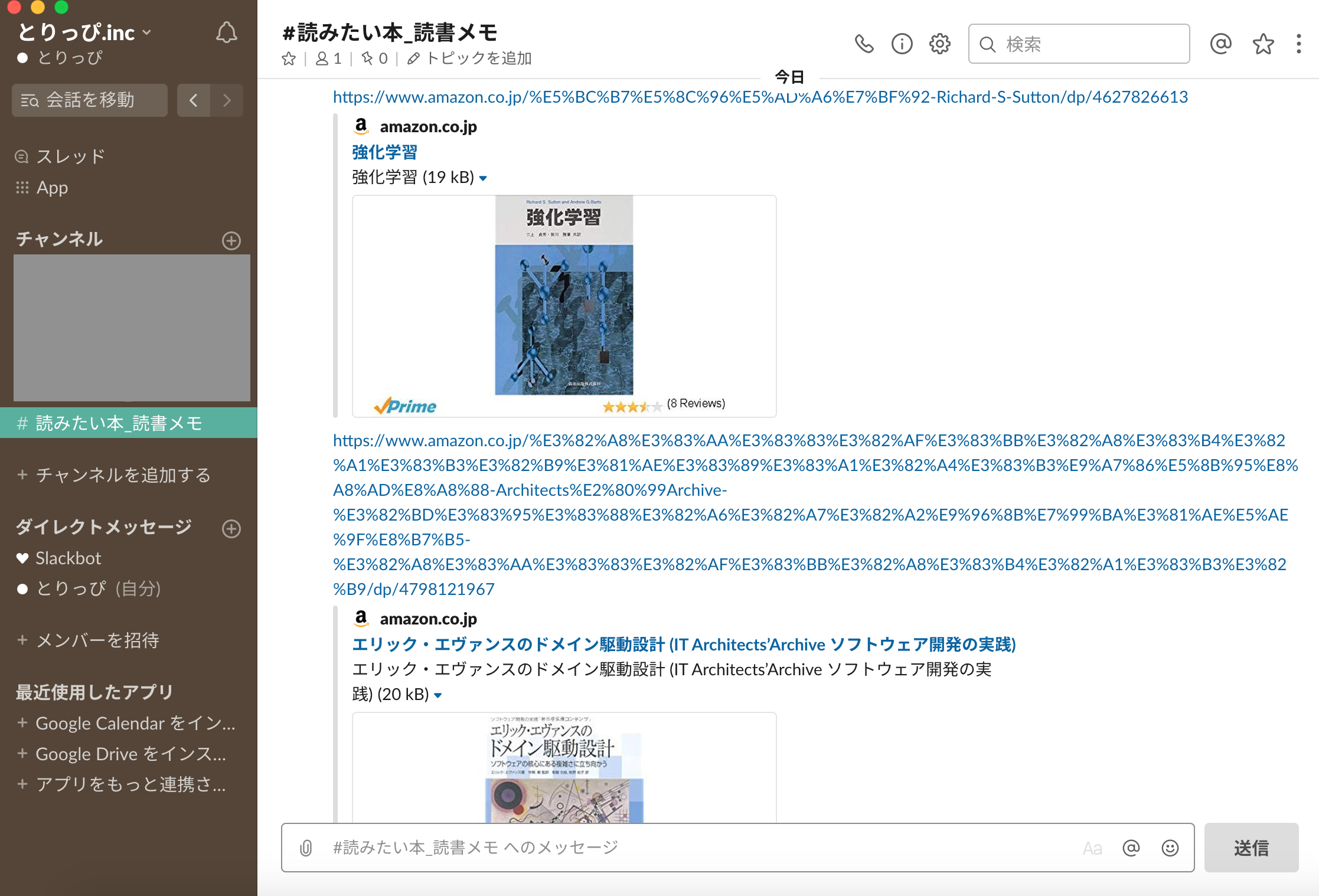Open the とりっぴ.inc workspace menu
Image resolution: width=1319 pixels, height=896 pixels.
click(84, 32)
